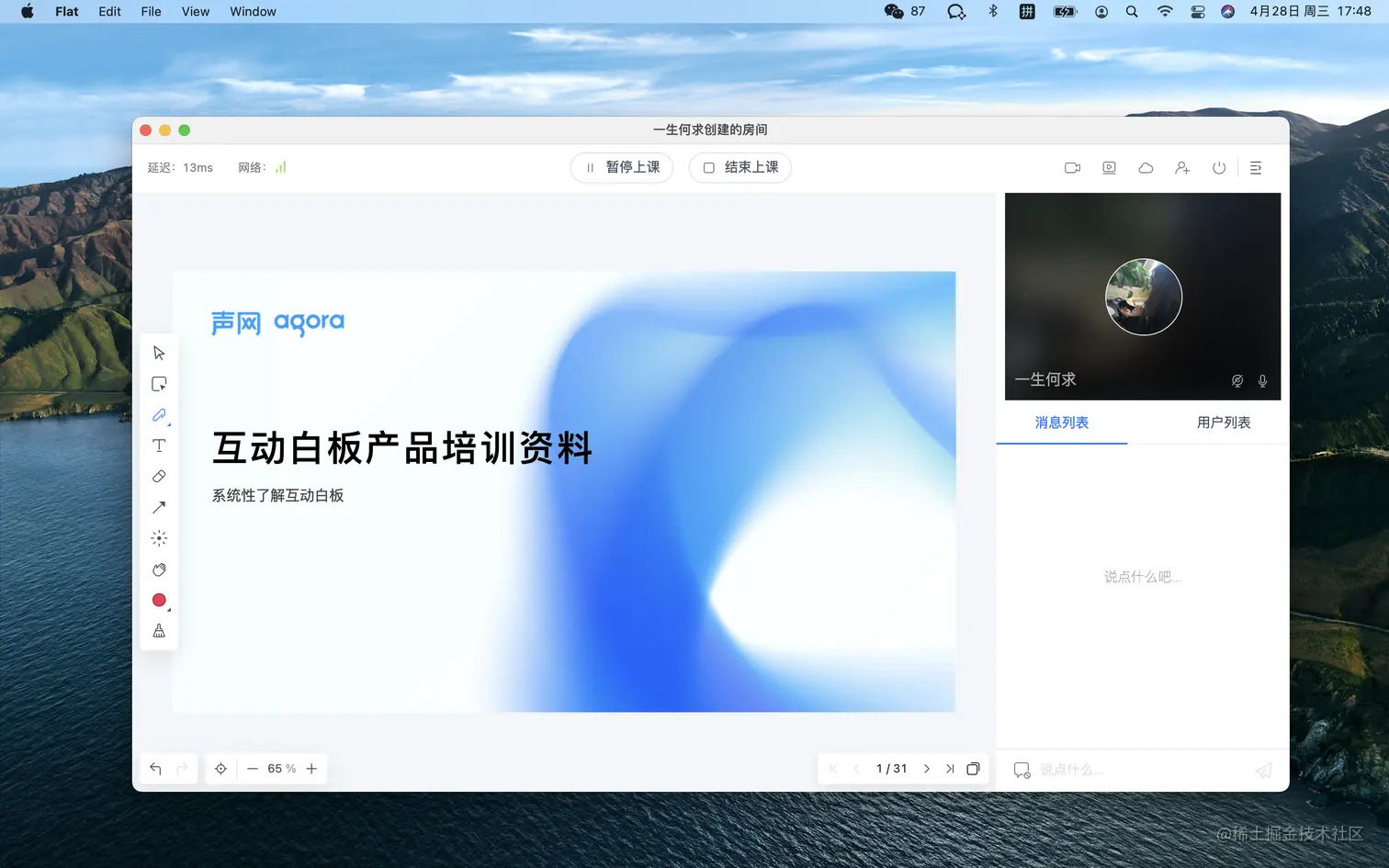
Task: Open the Cloud storage panel
Action: [1145, 167]
